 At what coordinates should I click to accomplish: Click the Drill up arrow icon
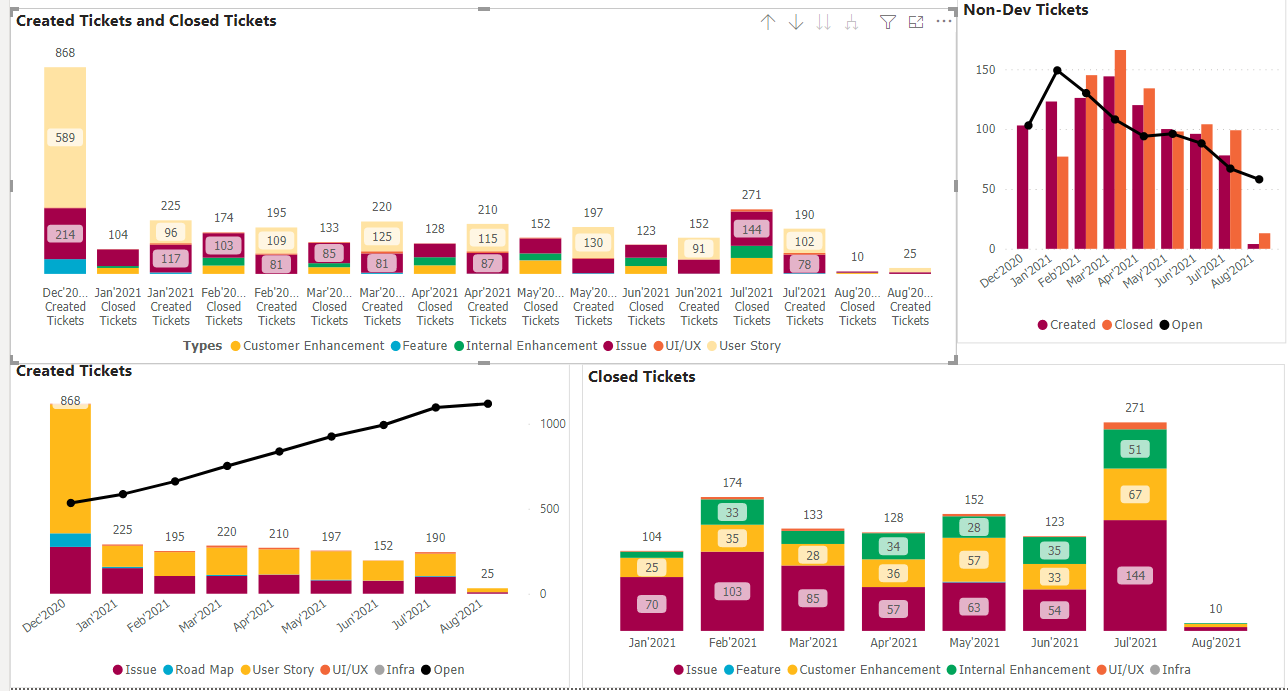click(768, 22)
